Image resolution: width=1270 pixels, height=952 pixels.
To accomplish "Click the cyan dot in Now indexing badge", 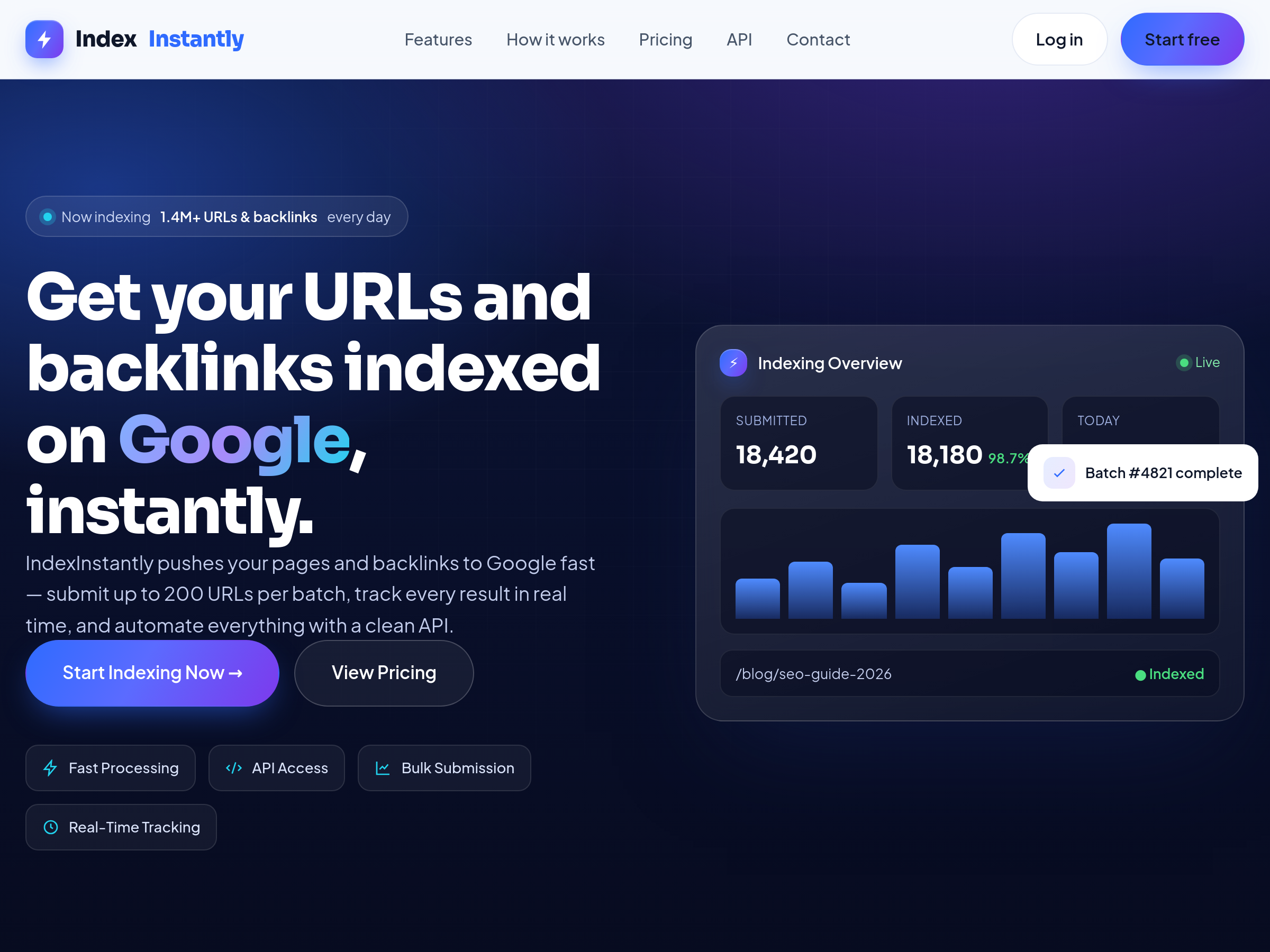I will click(x=48, y=217).
